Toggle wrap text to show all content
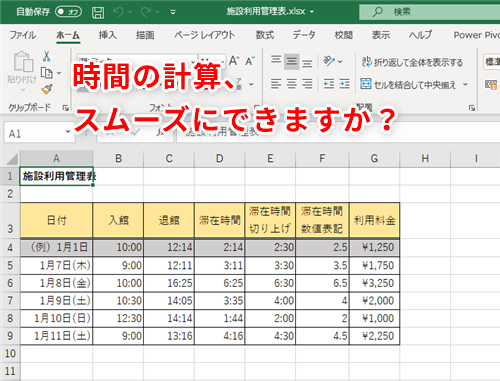This screenshot has width=500, height=381. [x=412, y=62]
